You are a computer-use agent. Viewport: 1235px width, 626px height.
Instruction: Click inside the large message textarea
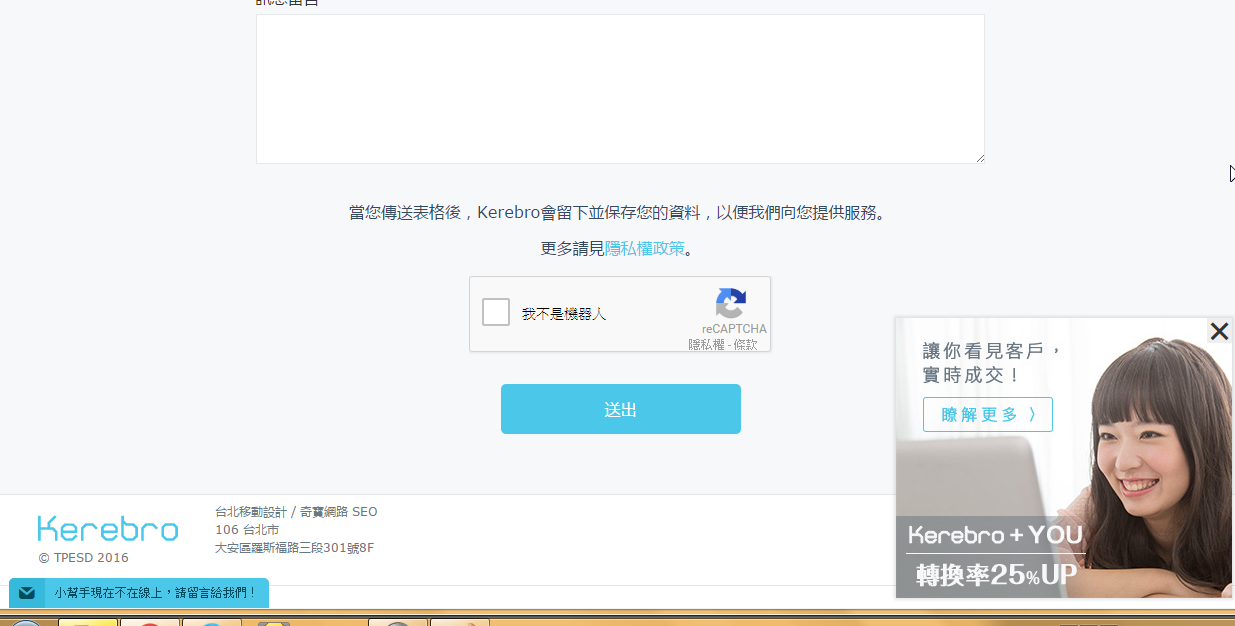click(x=620, y=89)
